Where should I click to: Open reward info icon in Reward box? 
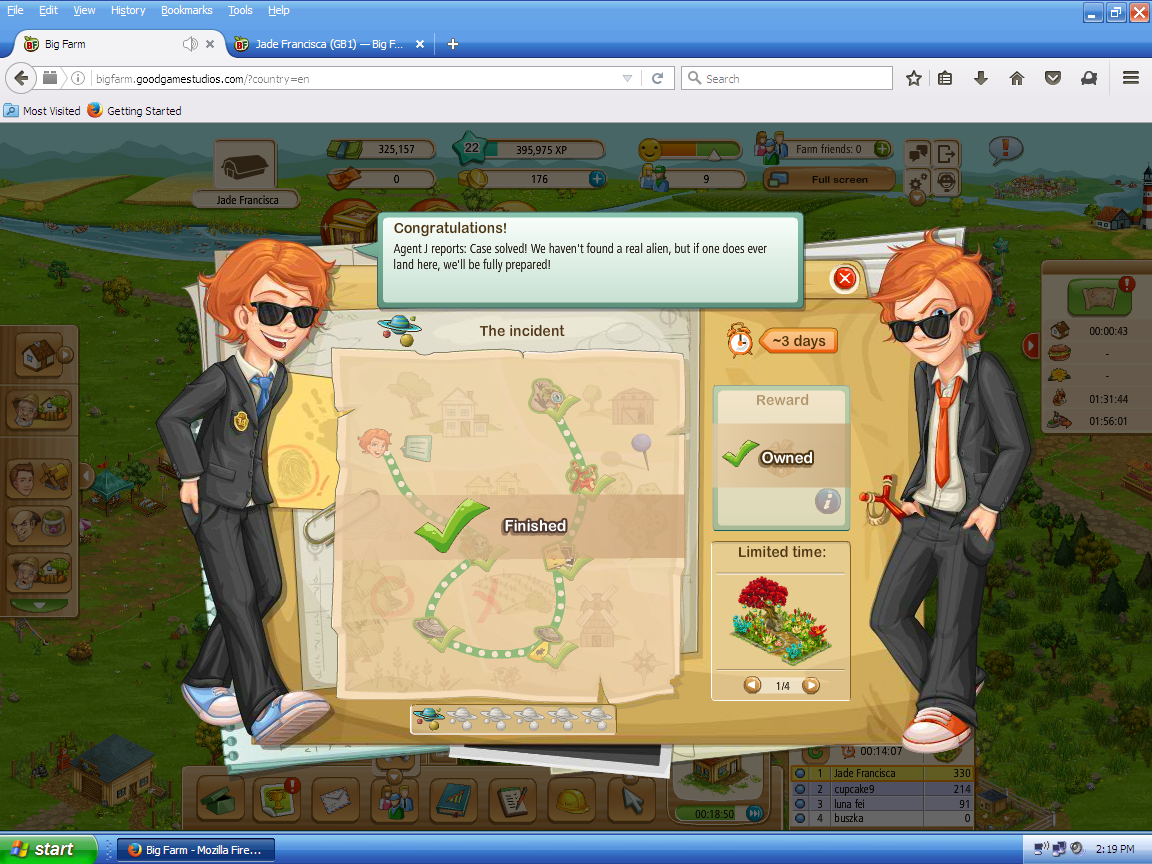coord(827,502)
